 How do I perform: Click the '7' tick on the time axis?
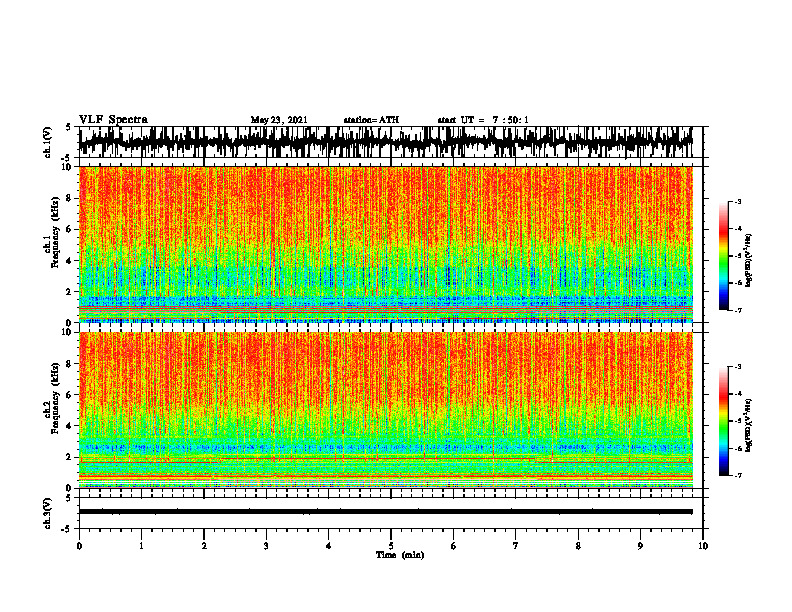coord(516,546)
